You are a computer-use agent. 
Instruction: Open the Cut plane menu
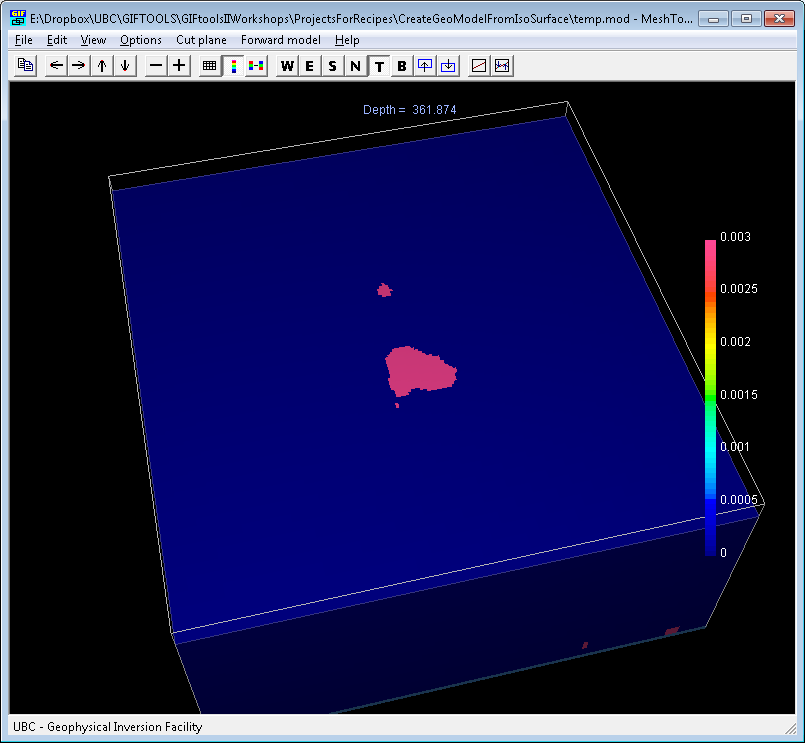[x=201, y=40]
